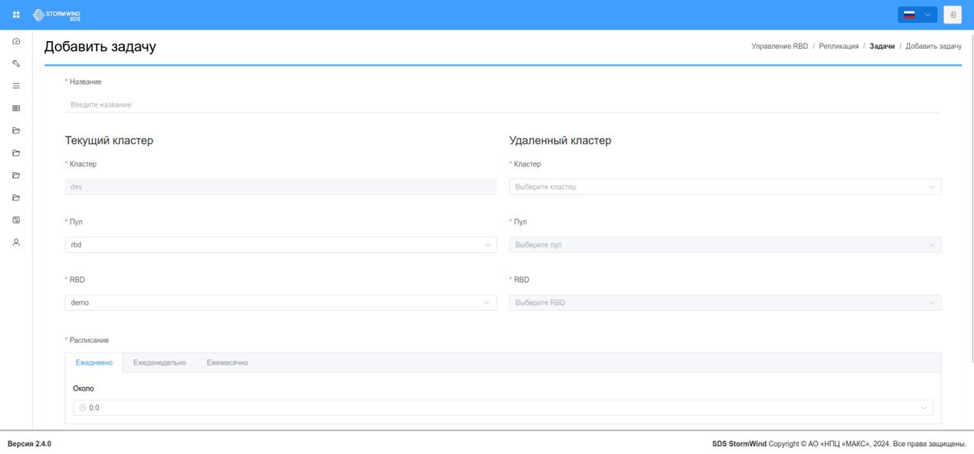Viewport: 974px width, 454px height.
Task: Open the table columns sidebar icon
Action: click(x=16, y=108)
